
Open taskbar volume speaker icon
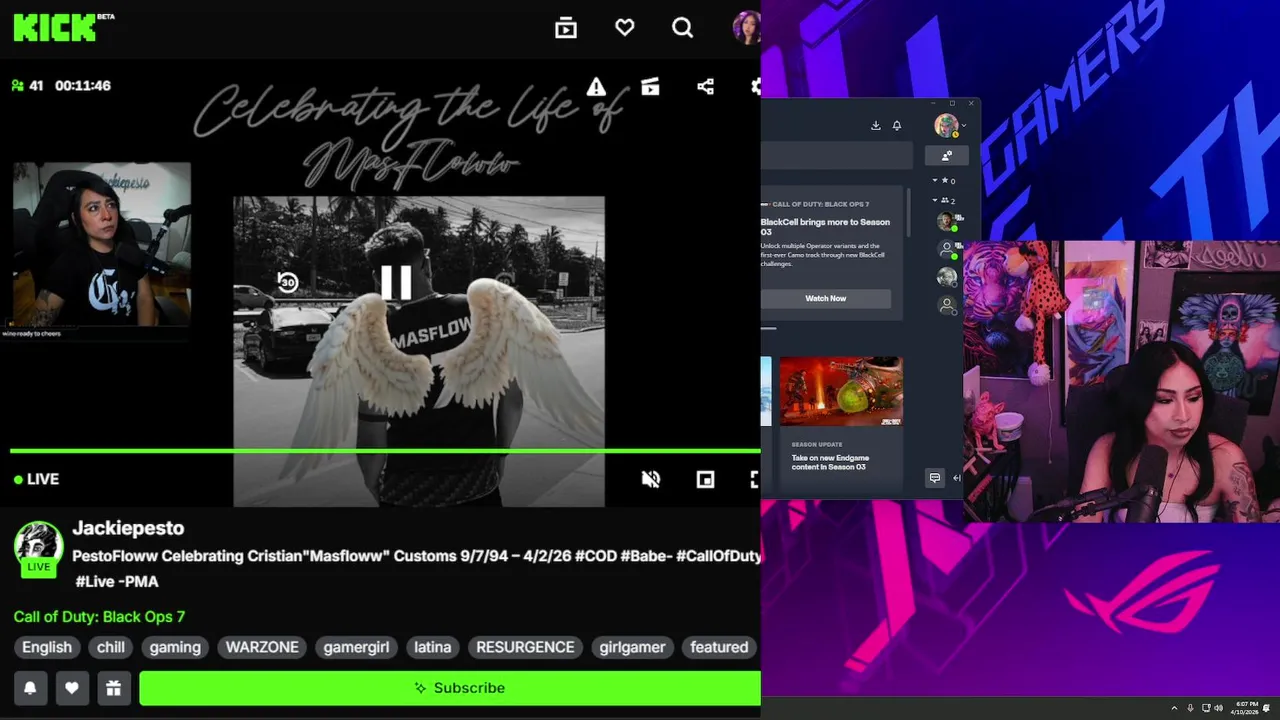point(1219,708)
